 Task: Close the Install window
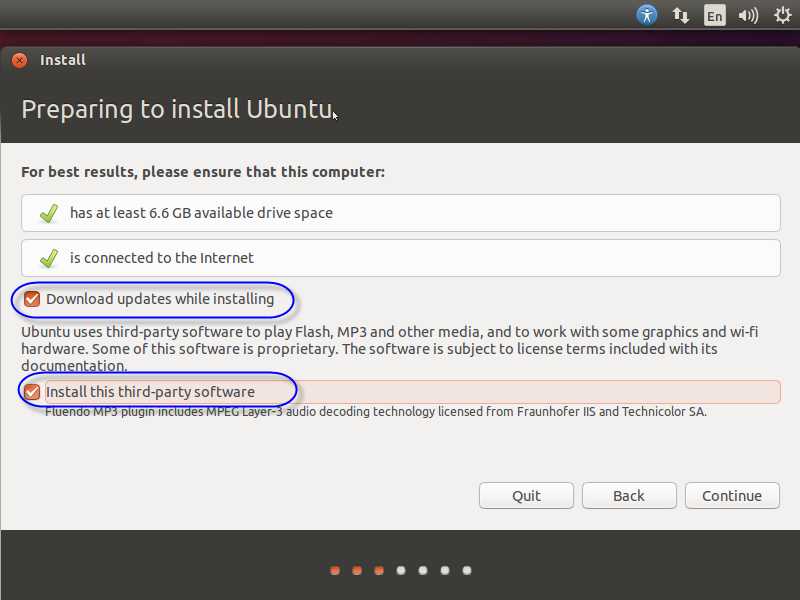point(19,60)
